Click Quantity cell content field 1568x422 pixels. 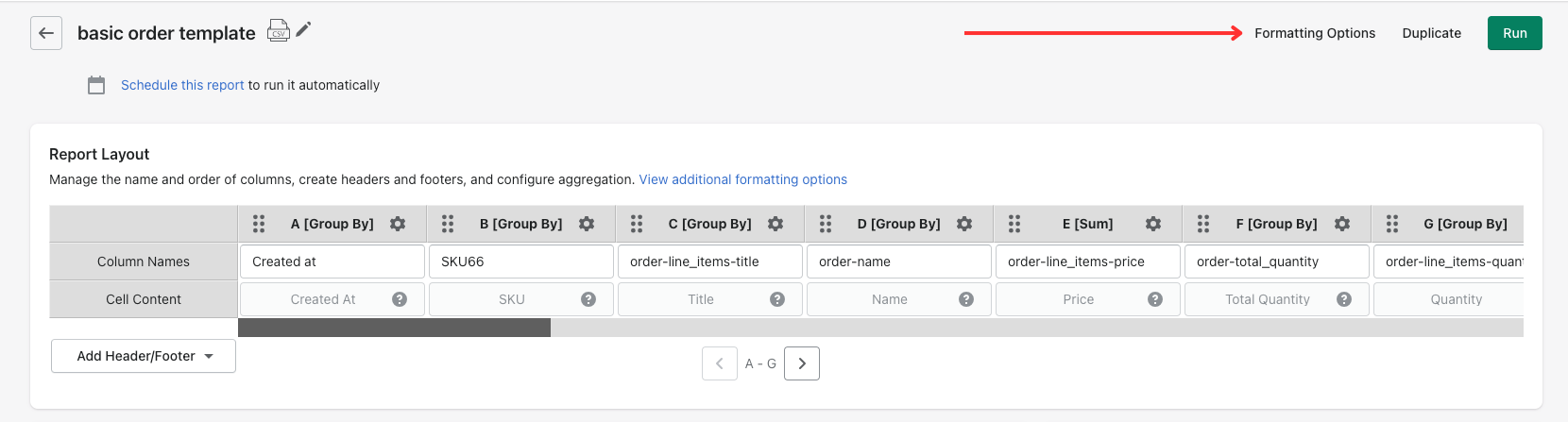click(x=1449, y=299)
